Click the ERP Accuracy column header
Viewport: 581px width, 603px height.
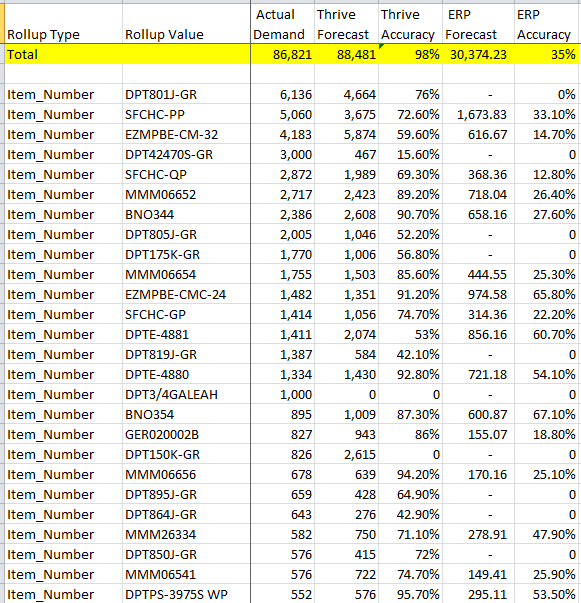tap(546, 24)
